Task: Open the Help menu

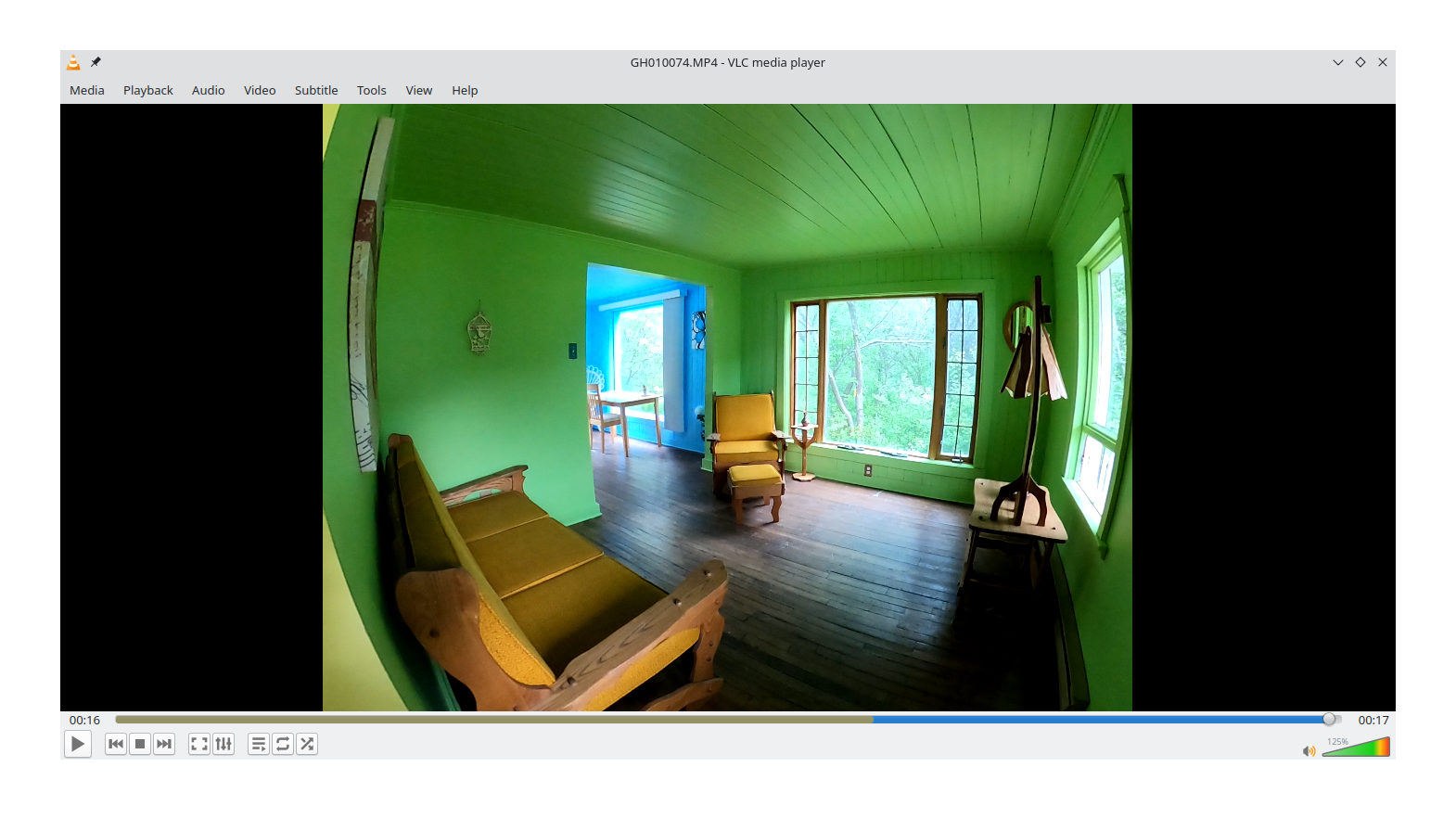Action: (465, 90)
